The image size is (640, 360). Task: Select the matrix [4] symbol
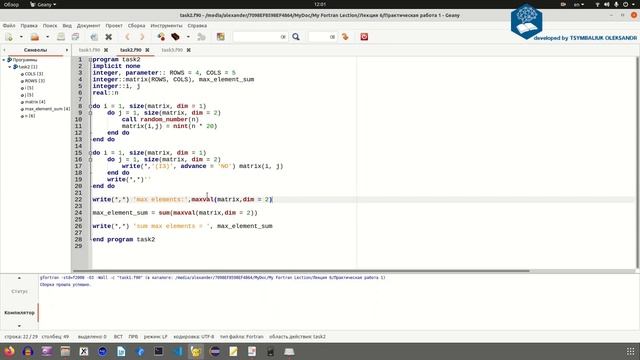point(35,102)
